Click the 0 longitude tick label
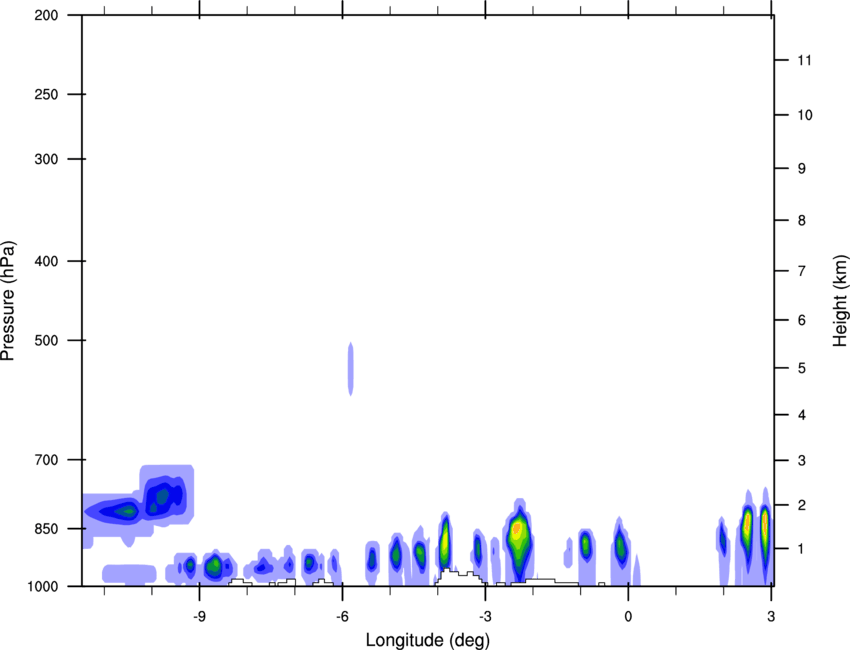Screen dimensions: 850x650 coord(628,616)
